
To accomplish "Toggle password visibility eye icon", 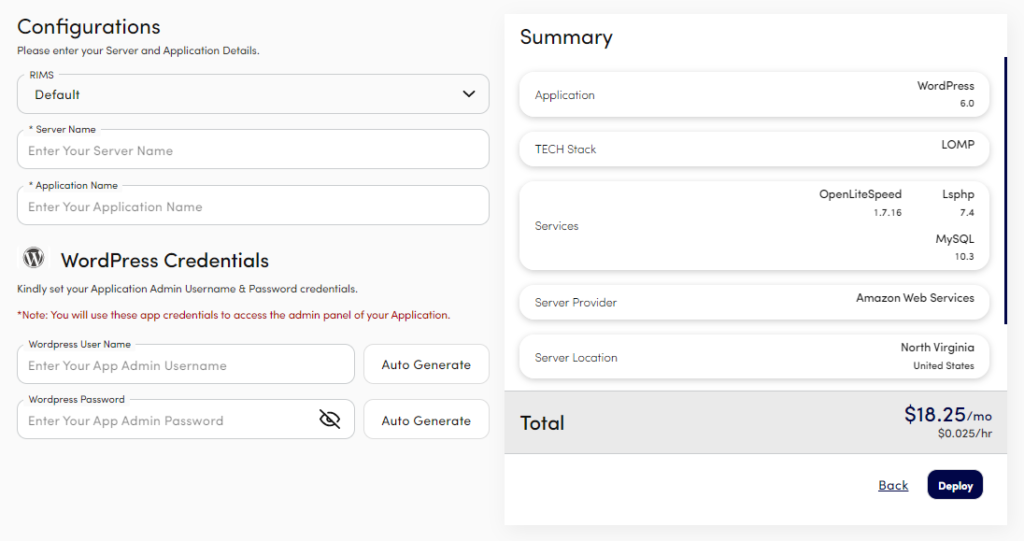I will 329,420.
